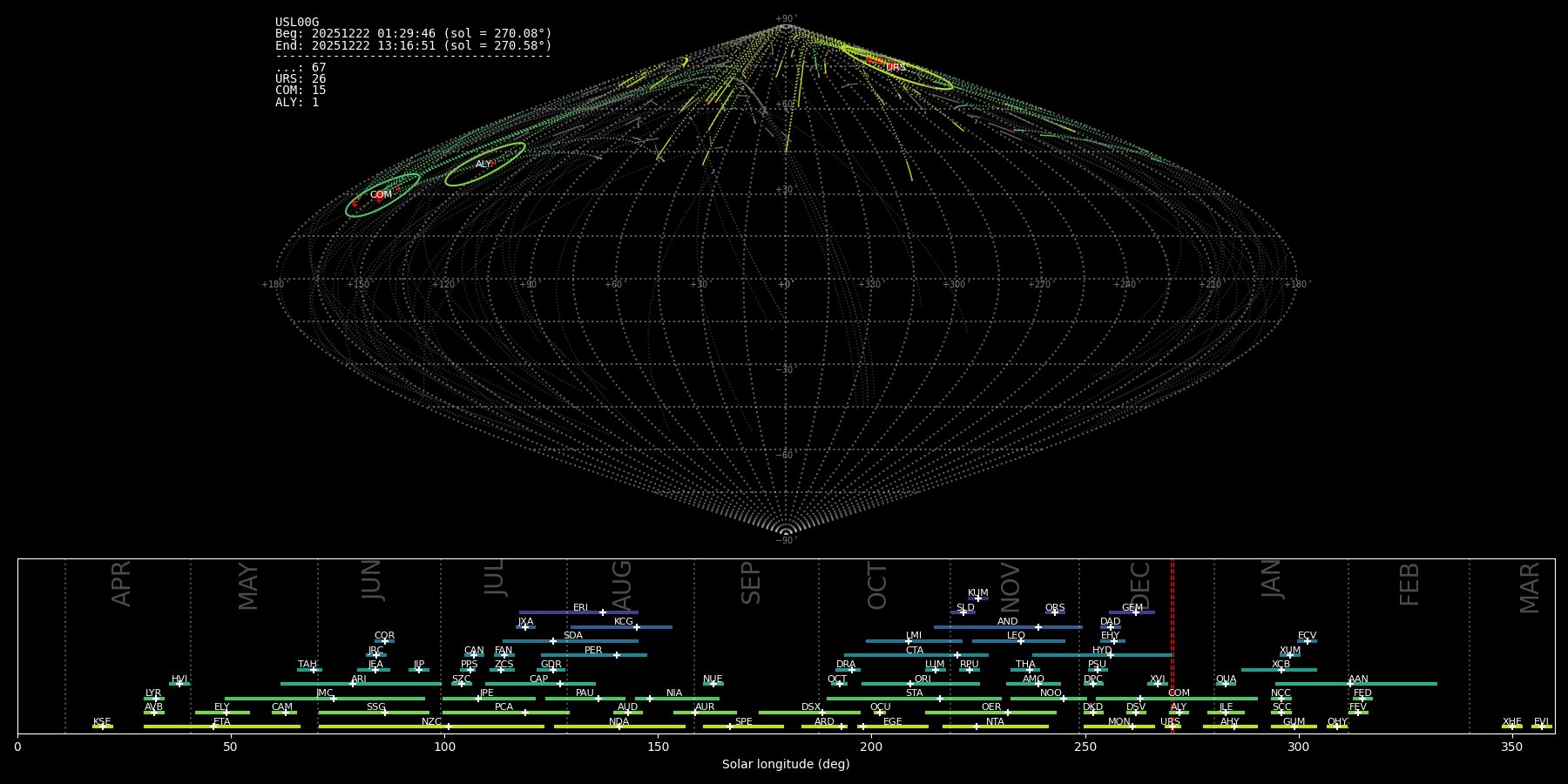Click the URS: 26 count entry
The image size is (1568, 784).
(301, 79)
